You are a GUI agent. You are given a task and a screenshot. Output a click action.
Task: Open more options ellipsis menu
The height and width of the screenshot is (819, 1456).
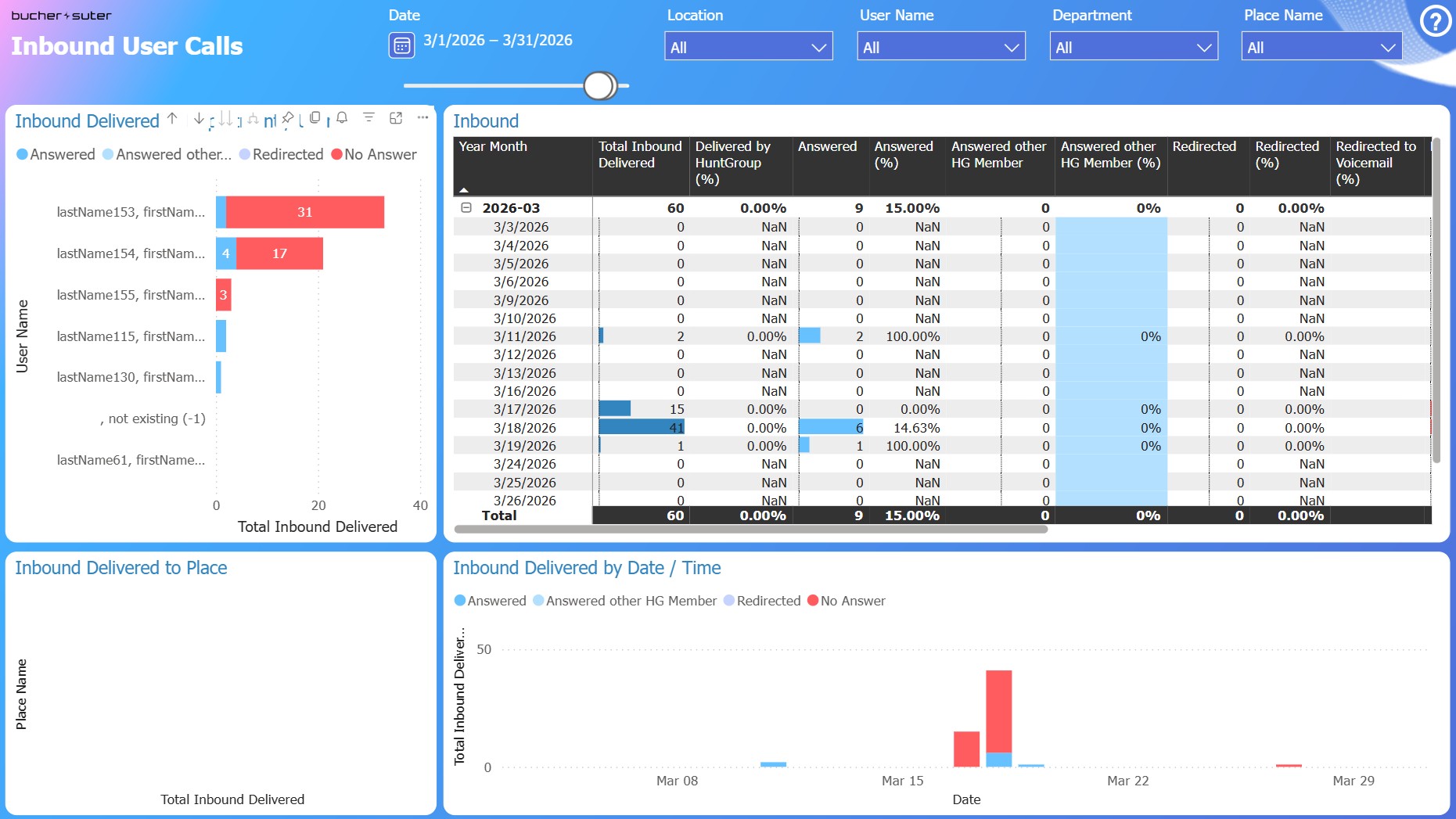coord(422,118)
